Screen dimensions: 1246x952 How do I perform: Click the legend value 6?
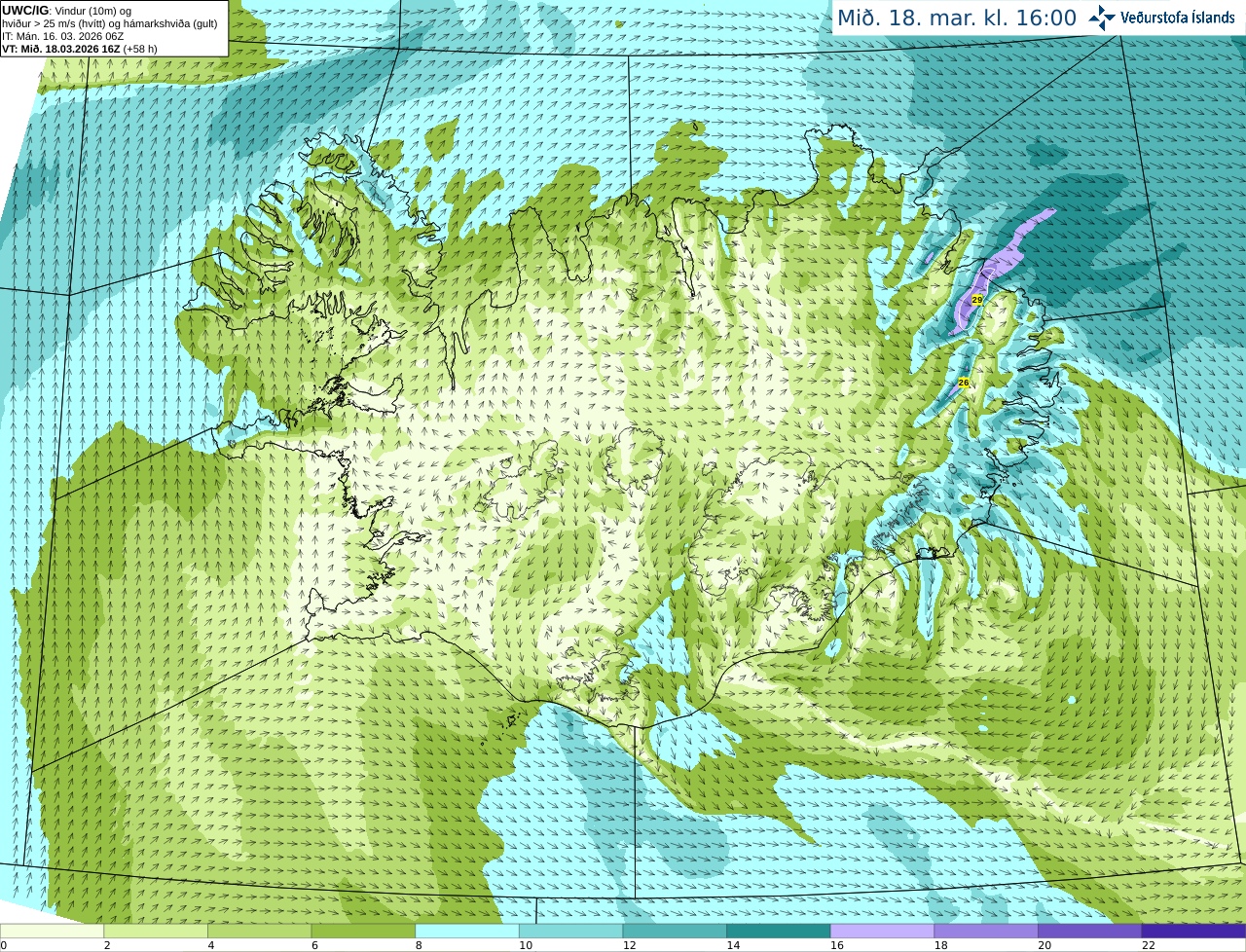point(315,945)
